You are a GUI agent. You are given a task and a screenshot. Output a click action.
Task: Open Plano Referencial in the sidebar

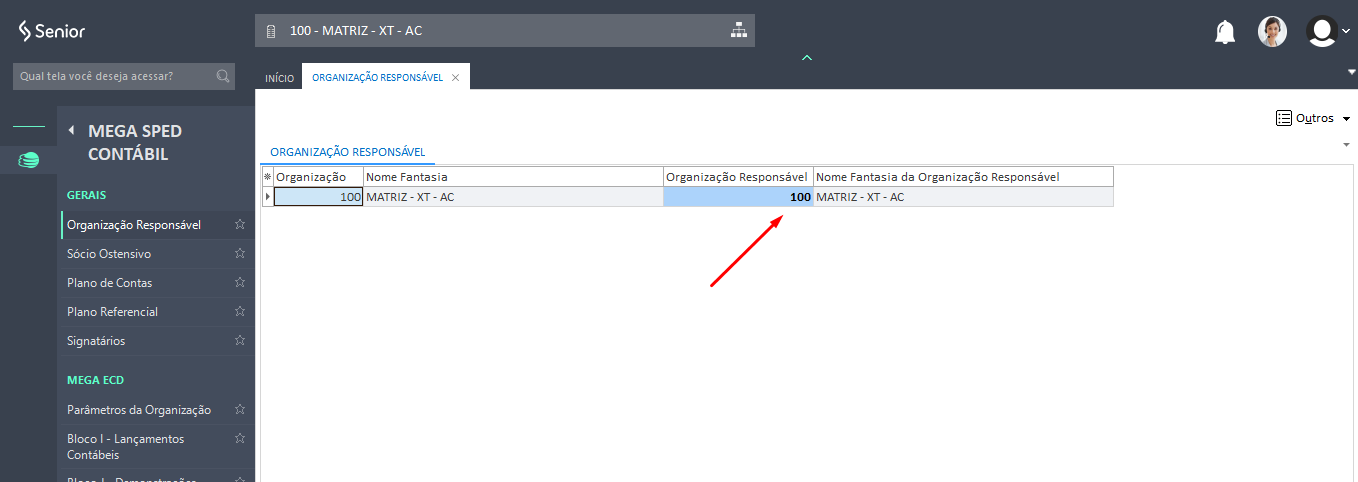(x=112, y=312)
